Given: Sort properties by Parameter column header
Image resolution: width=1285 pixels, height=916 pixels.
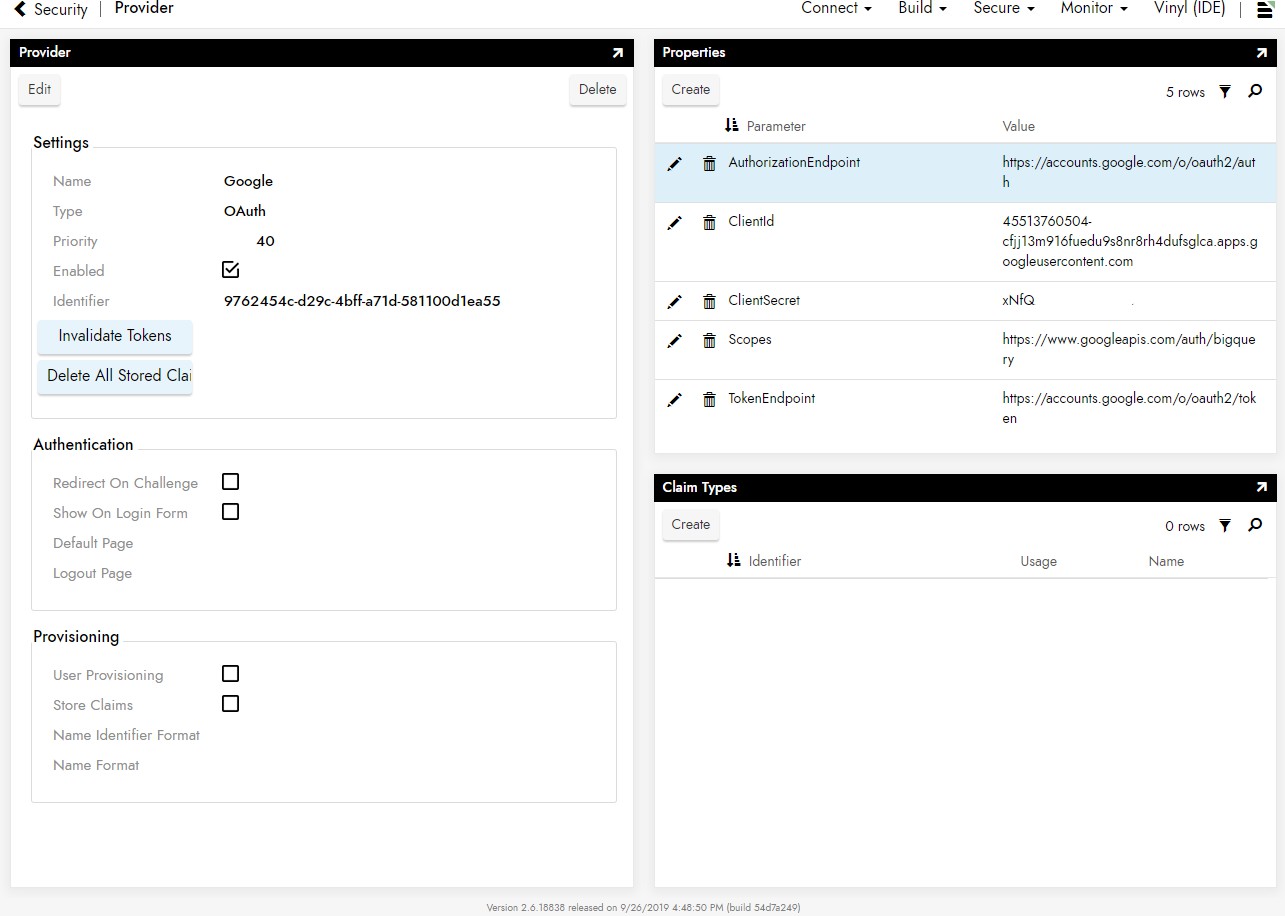Looking at the screenshot, I should click(x=775, y=126).
